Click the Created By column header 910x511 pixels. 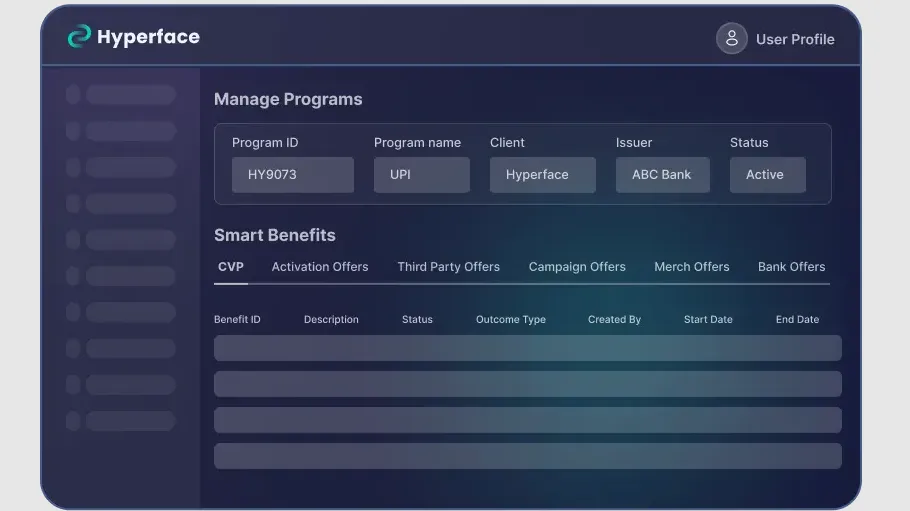(x=614, y=320)
